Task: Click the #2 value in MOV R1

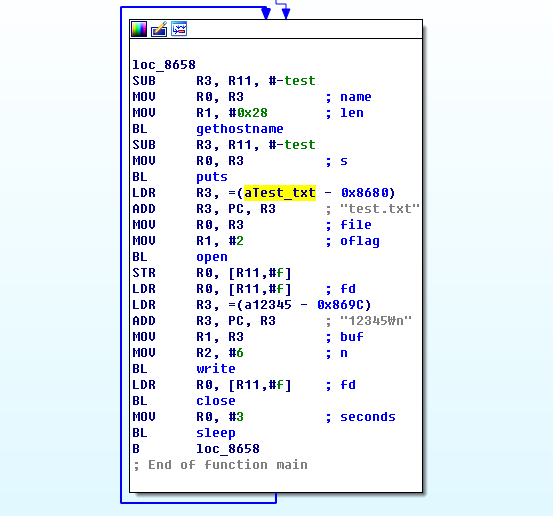Action: (236, 241)
